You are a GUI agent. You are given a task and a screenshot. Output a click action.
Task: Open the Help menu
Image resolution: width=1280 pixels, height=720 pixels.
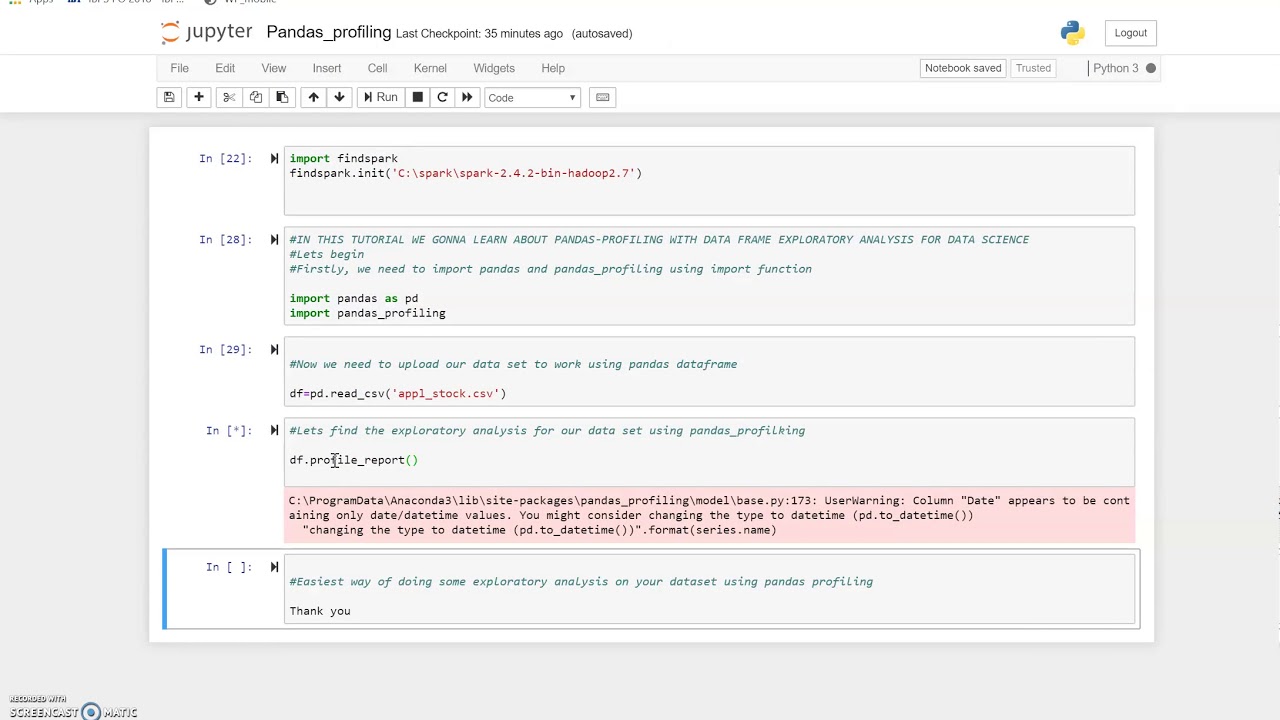tap(553, 68)
